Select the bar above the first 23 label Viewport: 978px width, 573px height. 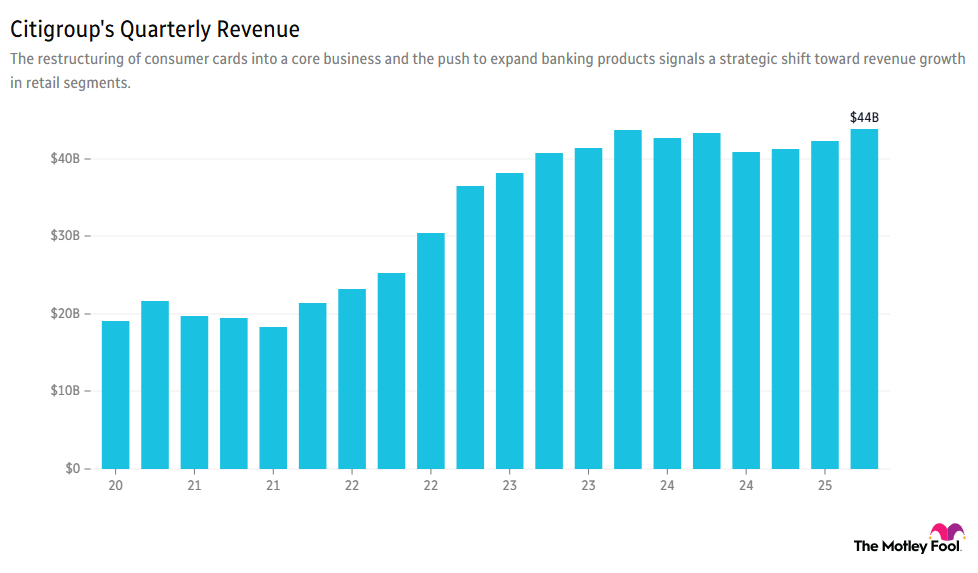point(510,321)
